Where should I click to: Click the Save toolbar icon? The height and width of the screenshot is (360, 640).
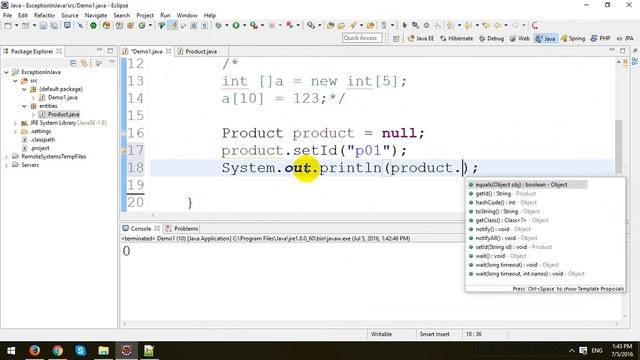43,26
